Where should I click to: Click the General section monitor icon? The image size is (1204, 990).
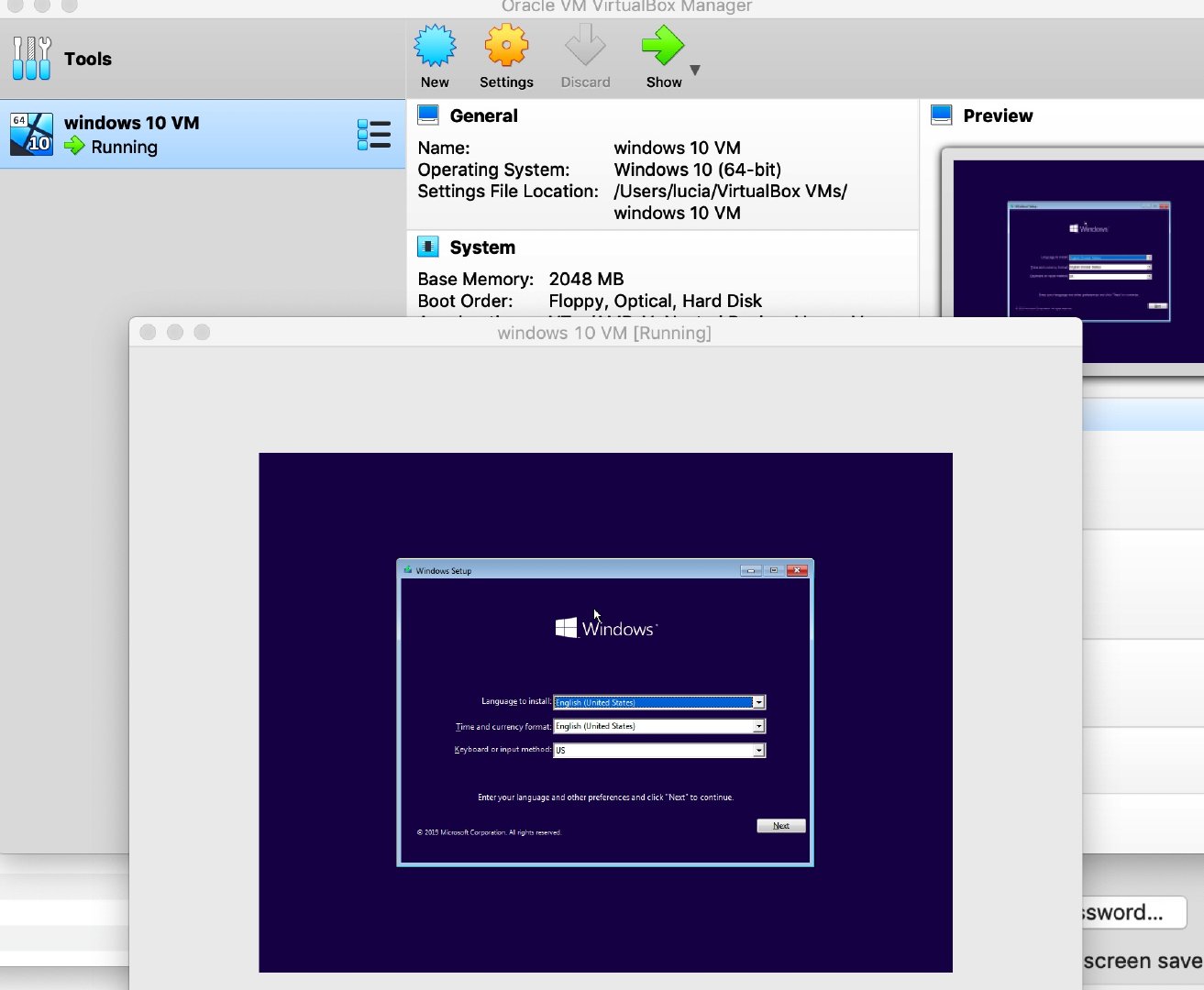point(428,115)
